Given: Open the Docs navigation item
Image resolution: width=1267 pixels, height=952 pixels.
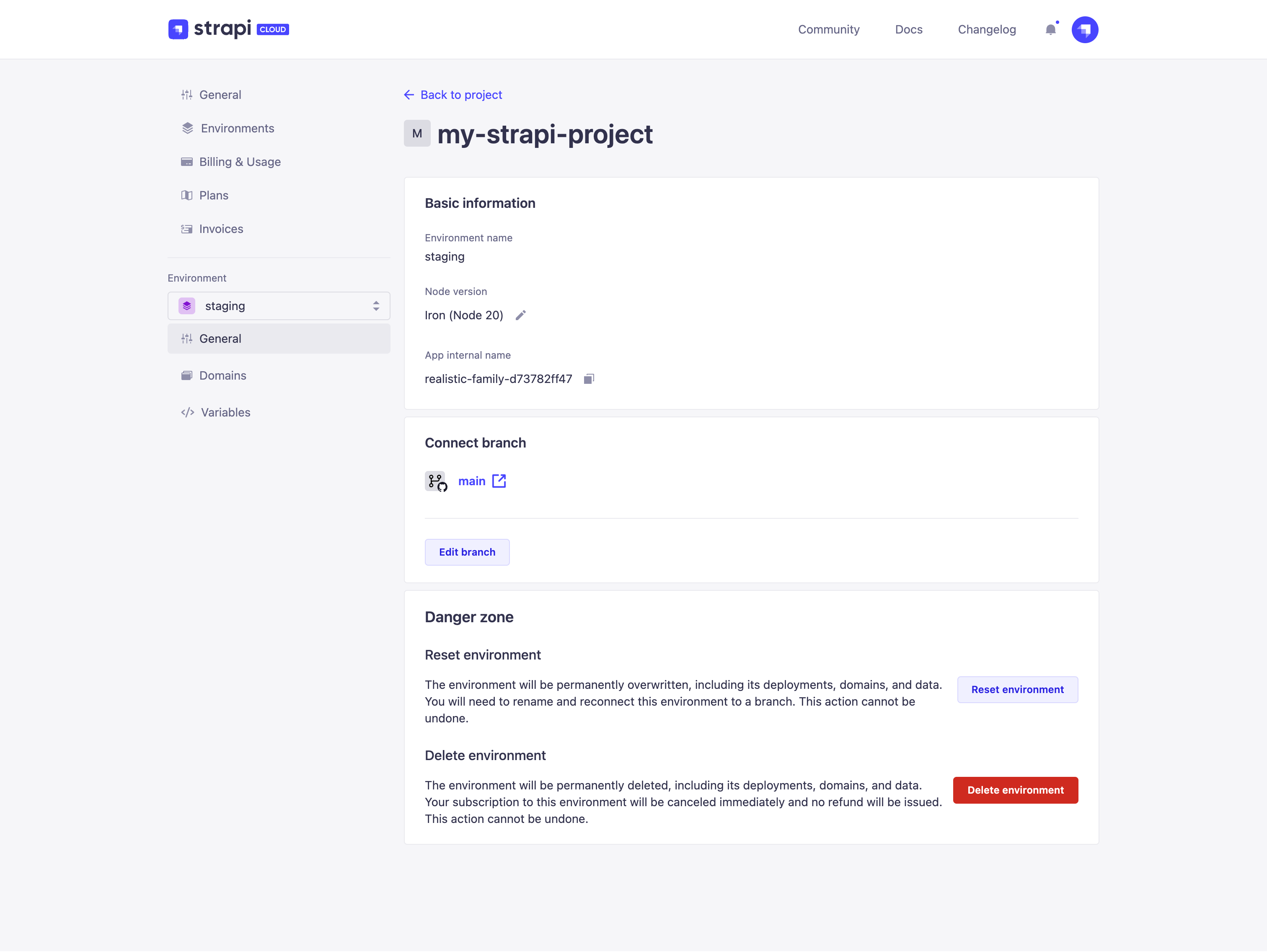Looking at the screenshot, I should (908, 29).
